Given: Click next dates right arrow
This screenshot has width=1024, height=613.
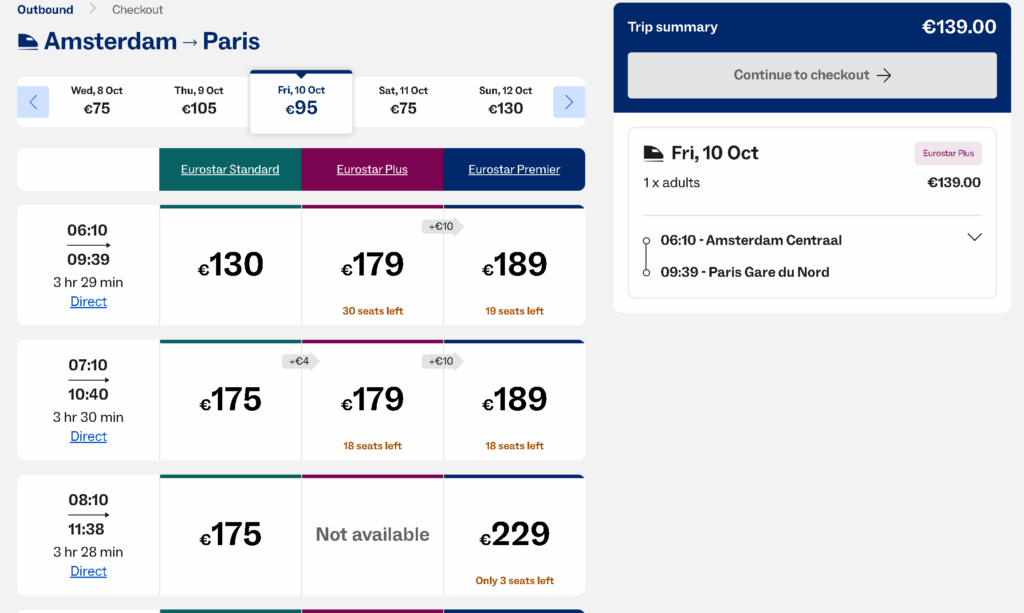Looking at the screenshot, I should click(569, 101).
